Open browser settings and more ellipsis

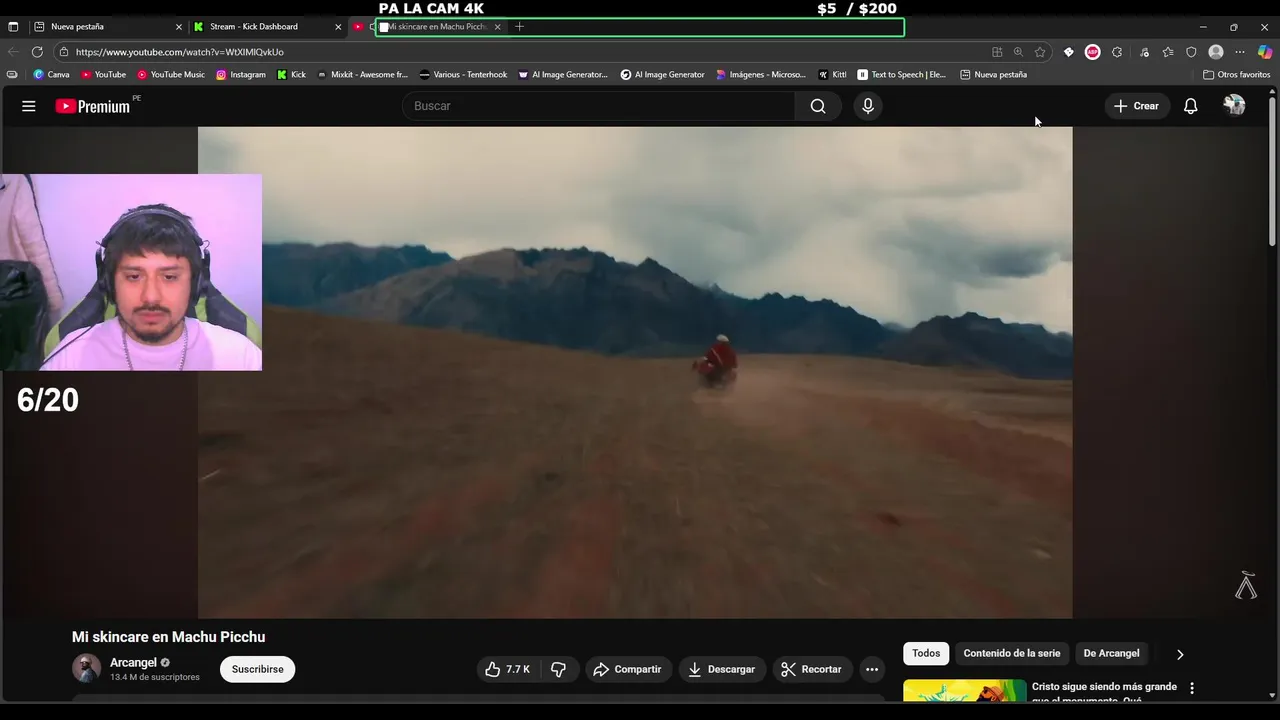[x=1240, y=52]
